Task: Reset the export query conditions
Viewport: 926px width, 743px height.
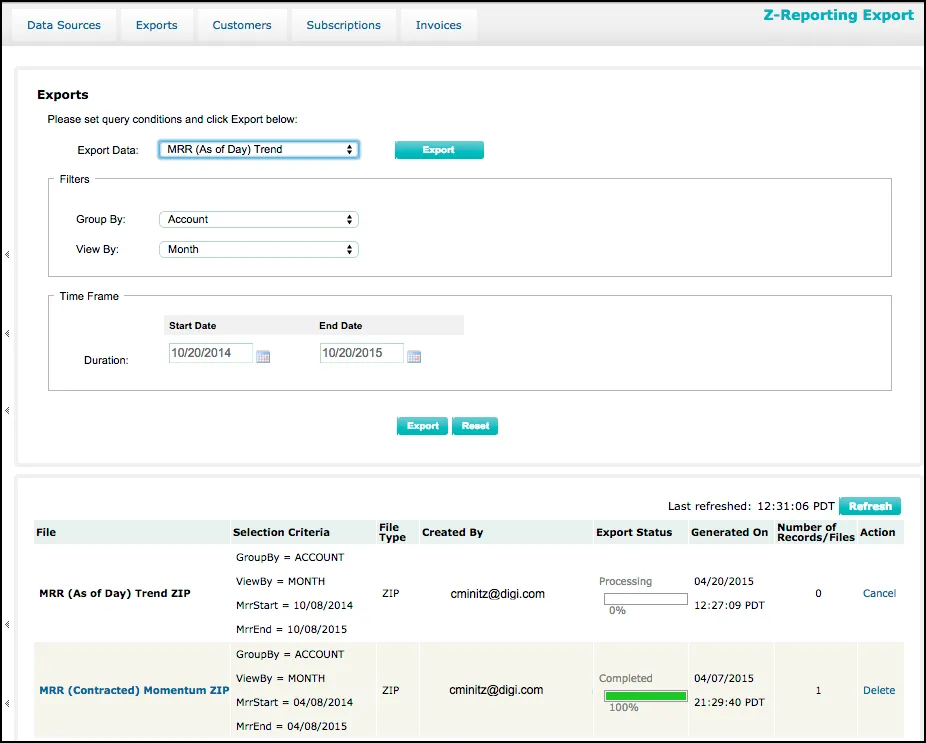Action: pyautogui.click(x=475, y=426)
